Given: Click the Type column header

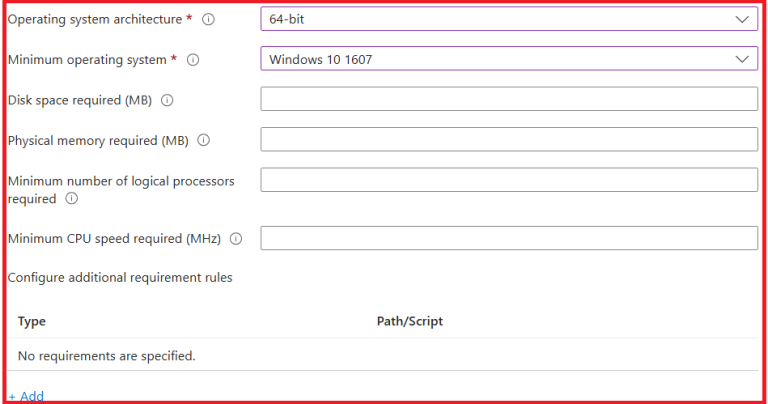Looking at the screenshot, I should 32,321.
